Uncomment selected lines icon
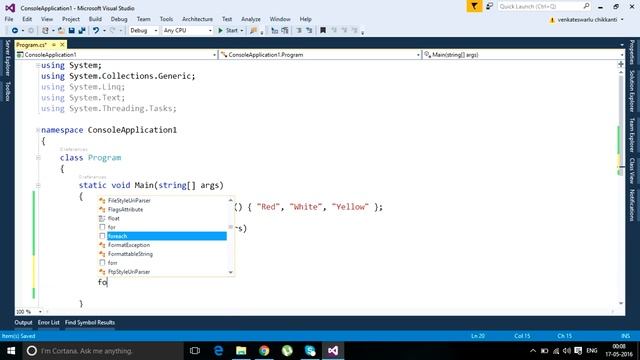This screenshot has height=360, width=640. [309, 31]
